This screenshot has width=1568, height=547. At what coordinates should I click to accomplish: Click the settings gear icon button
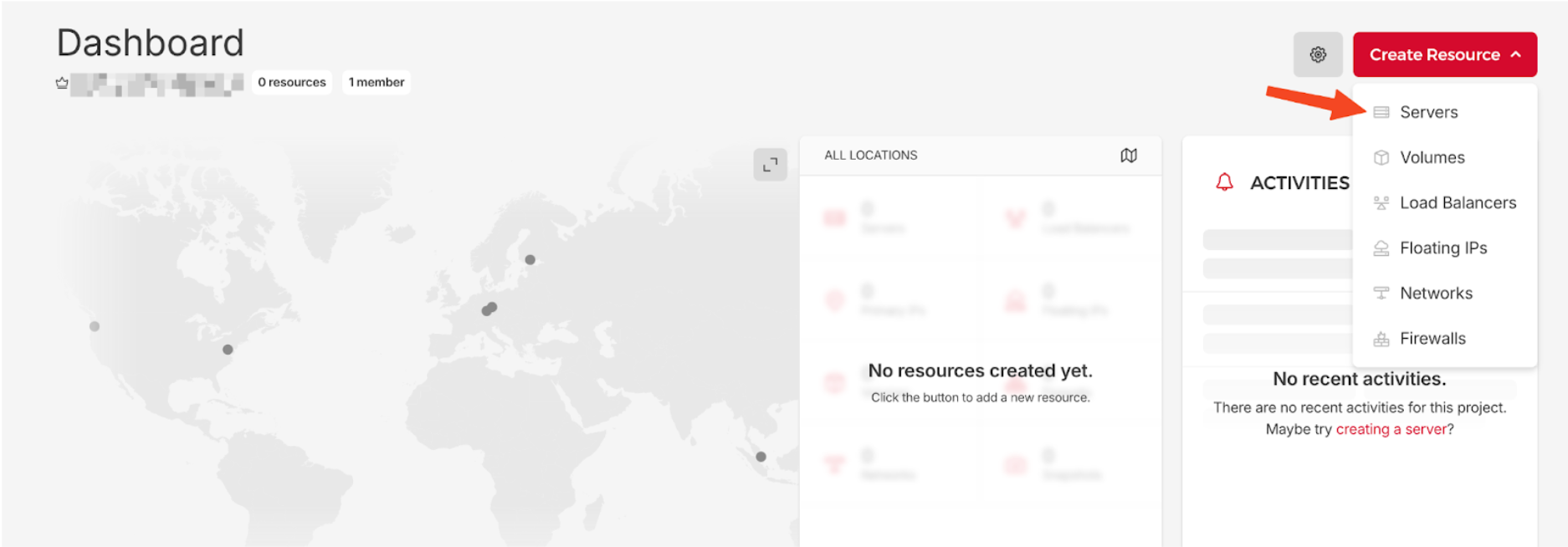tap(1317, 55)
